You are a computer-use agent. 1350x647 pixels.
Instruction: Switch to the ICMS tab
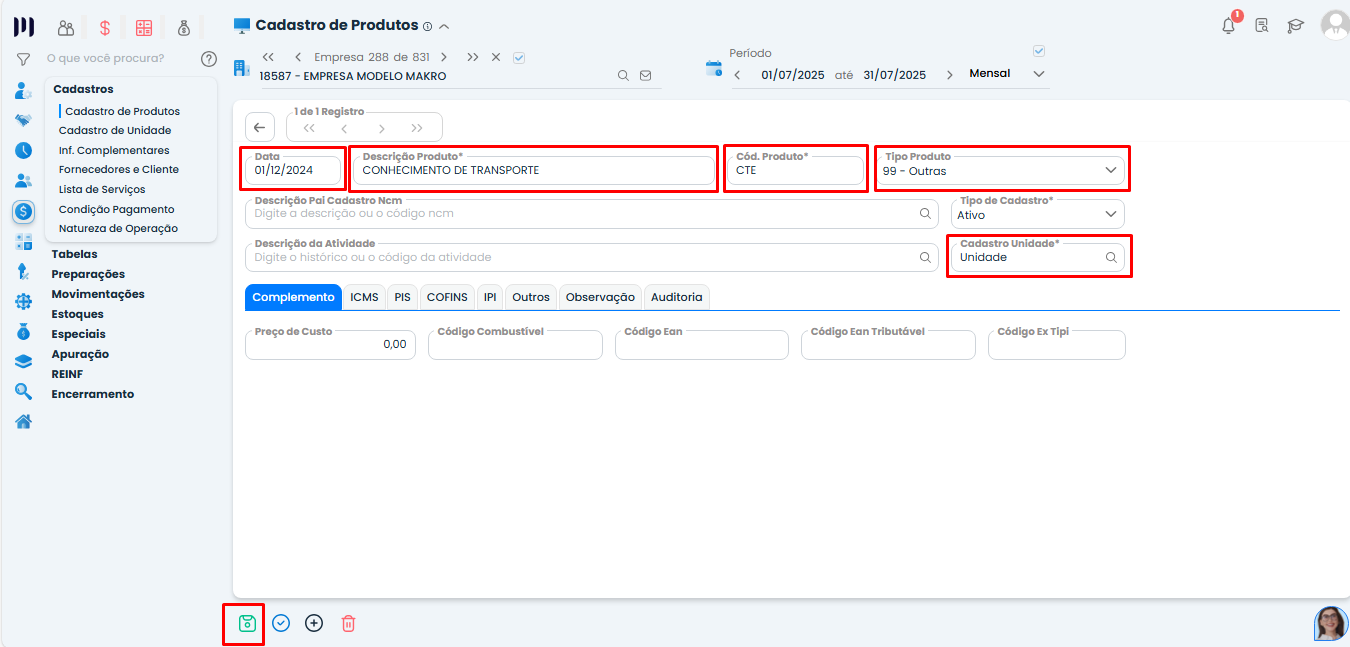(364, 297)
